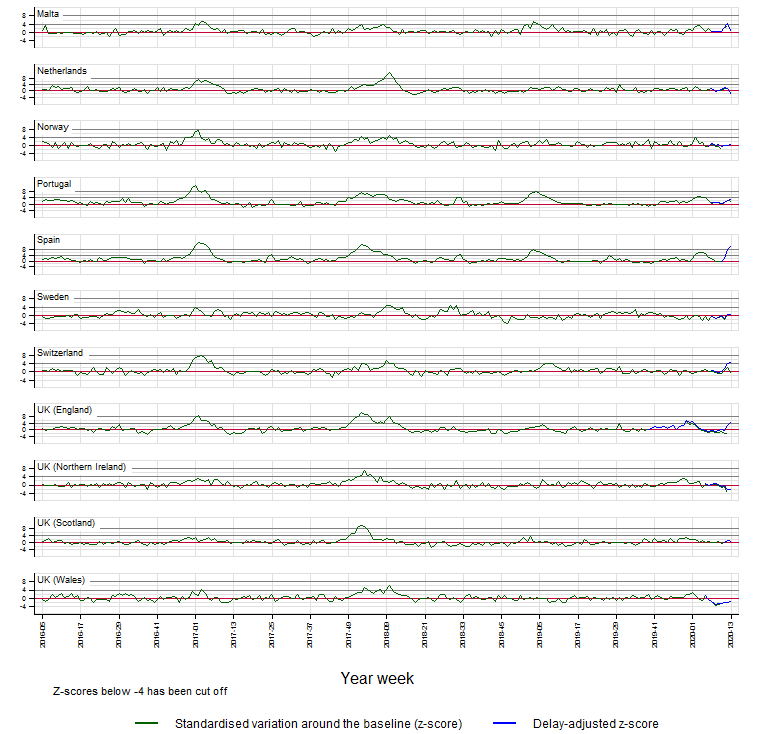This screenshot has width=760, height=734.
Task: Click the 2016-41 x-axis tick label
Action: [158, 635]
